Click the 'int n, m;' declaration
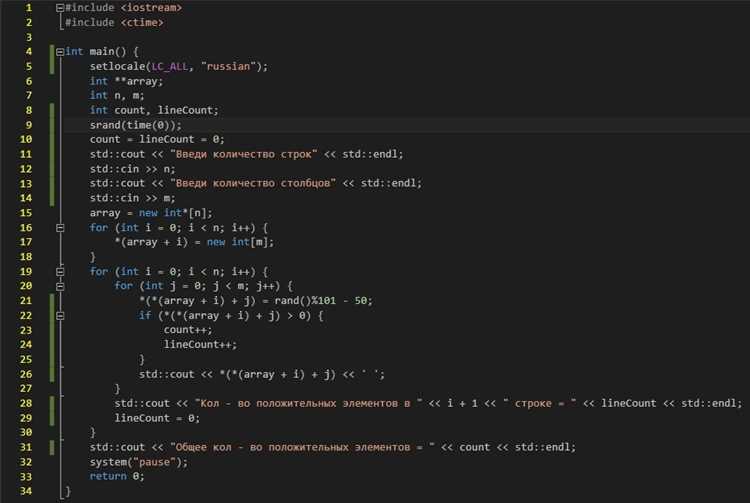The width and height of the screenshot is (750, 503). click(x=117, y=96)
